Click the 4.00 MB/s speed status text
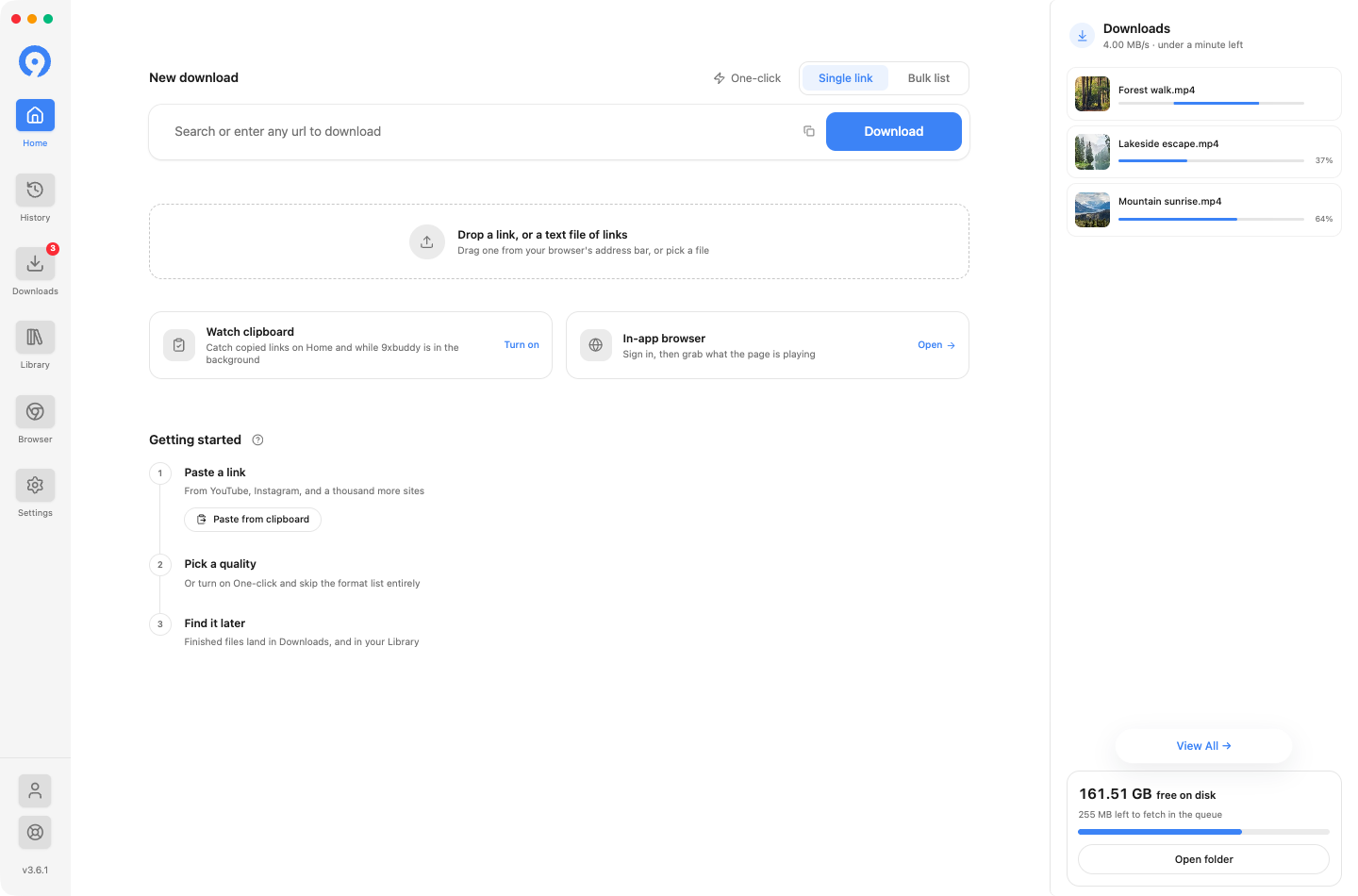The width and height of the screenshot is (1358, 896). tap(1173, 45)
